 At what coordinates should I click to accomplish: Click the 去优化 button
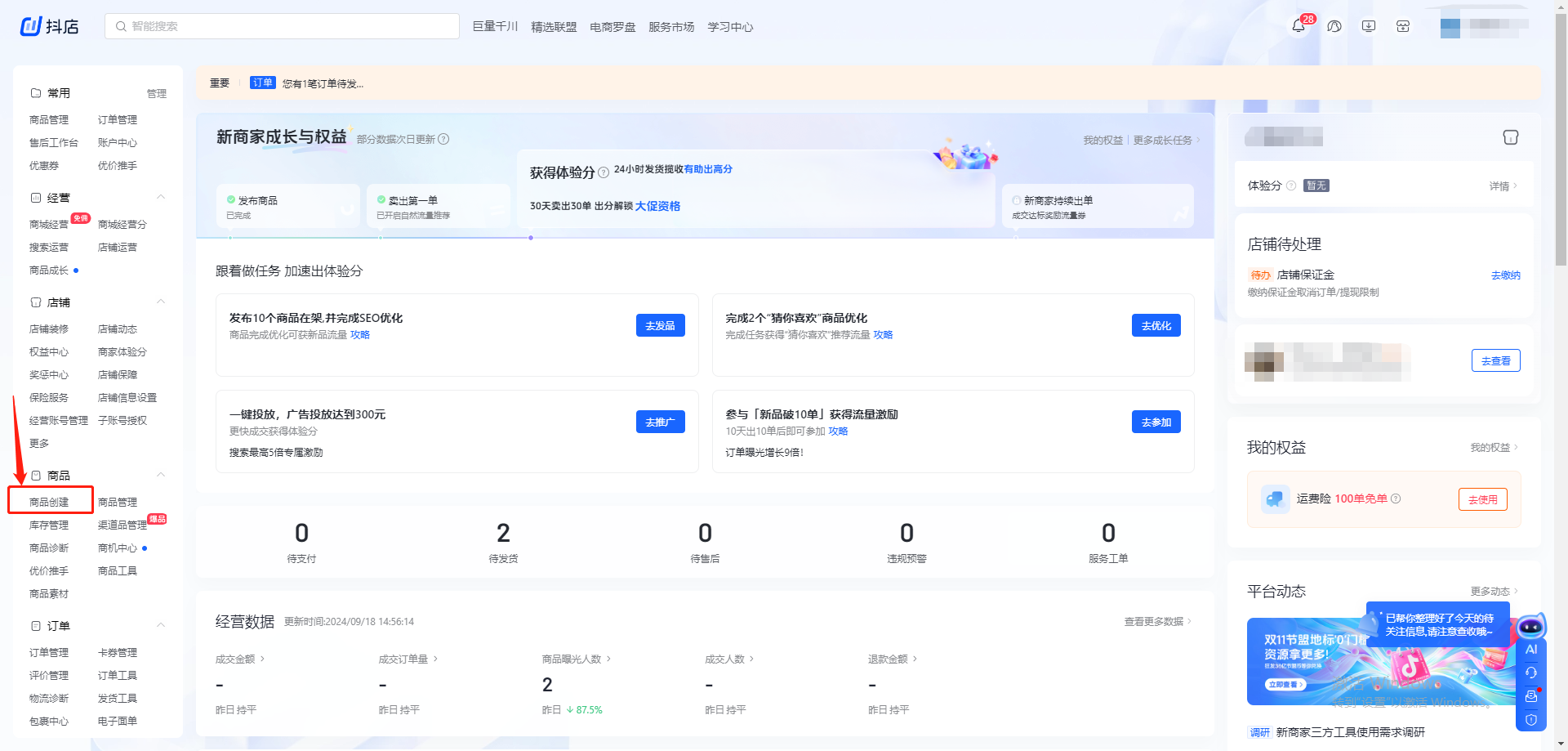pyautogui.click(x=1156, y=325)
